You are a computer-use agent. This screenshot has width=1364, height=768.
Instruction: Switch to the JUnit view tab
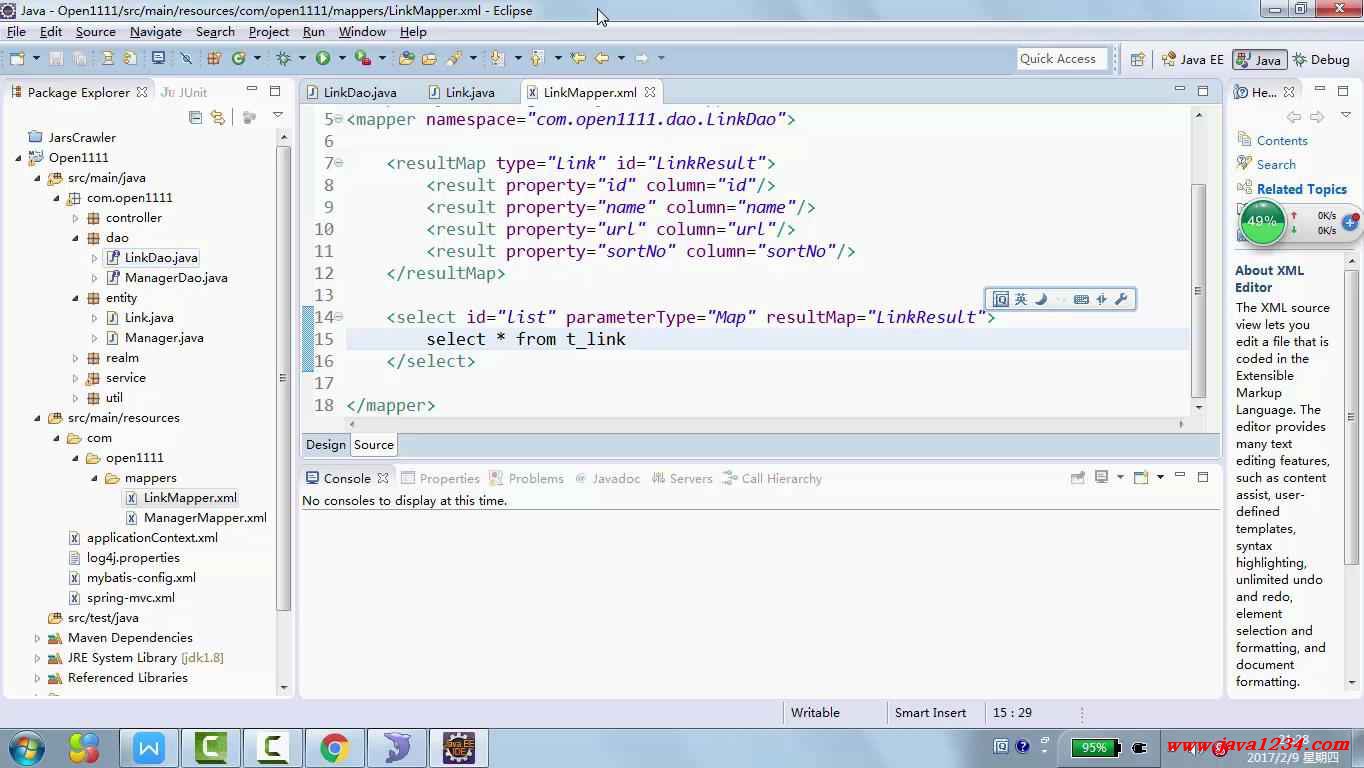[x=184, y=92]
